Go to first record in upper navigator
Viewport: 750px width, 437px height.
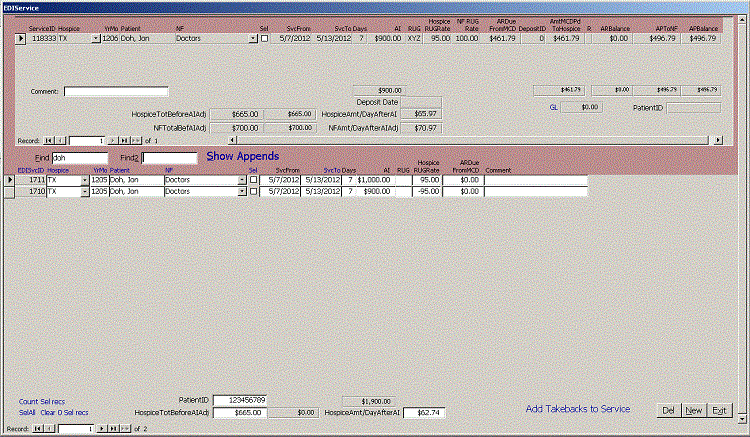pyautogui.click(x=50, y=140)
